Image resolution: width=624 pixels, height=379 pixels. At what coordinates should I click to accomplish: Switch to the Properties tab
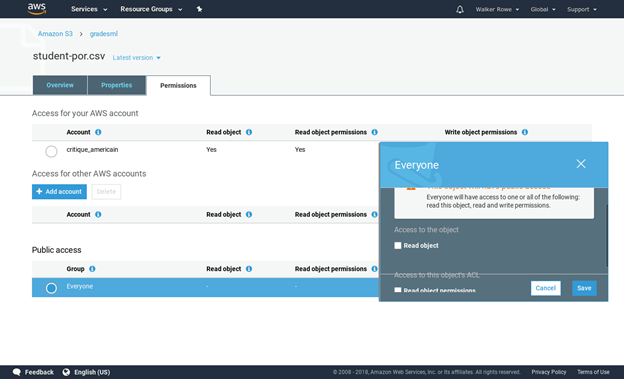tap(117, 85)
